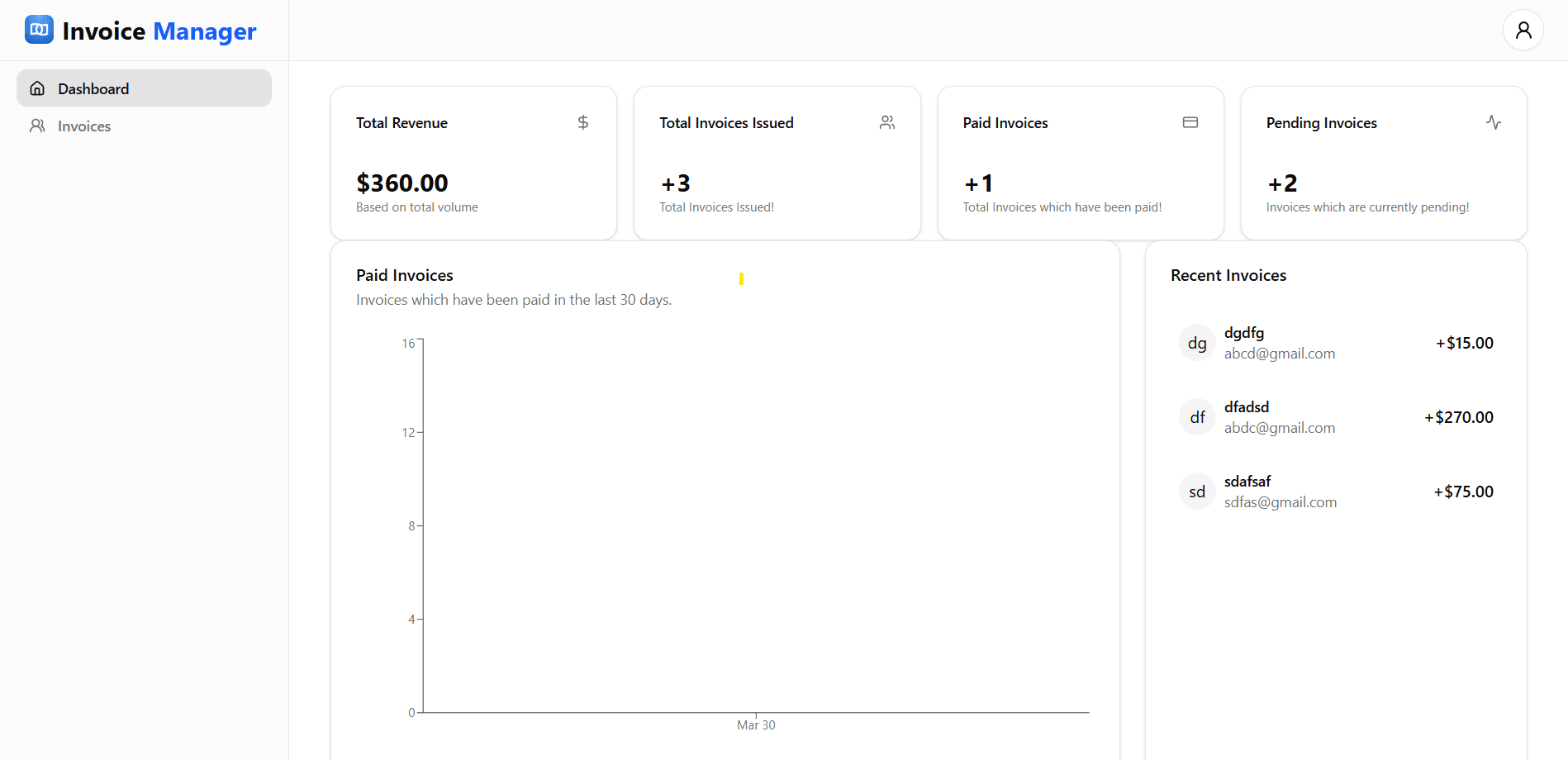The width and height of the screenshot is (1568, 760).
Task: Click the sdafsaf recent invoice name
Action: click(1247, 481)
